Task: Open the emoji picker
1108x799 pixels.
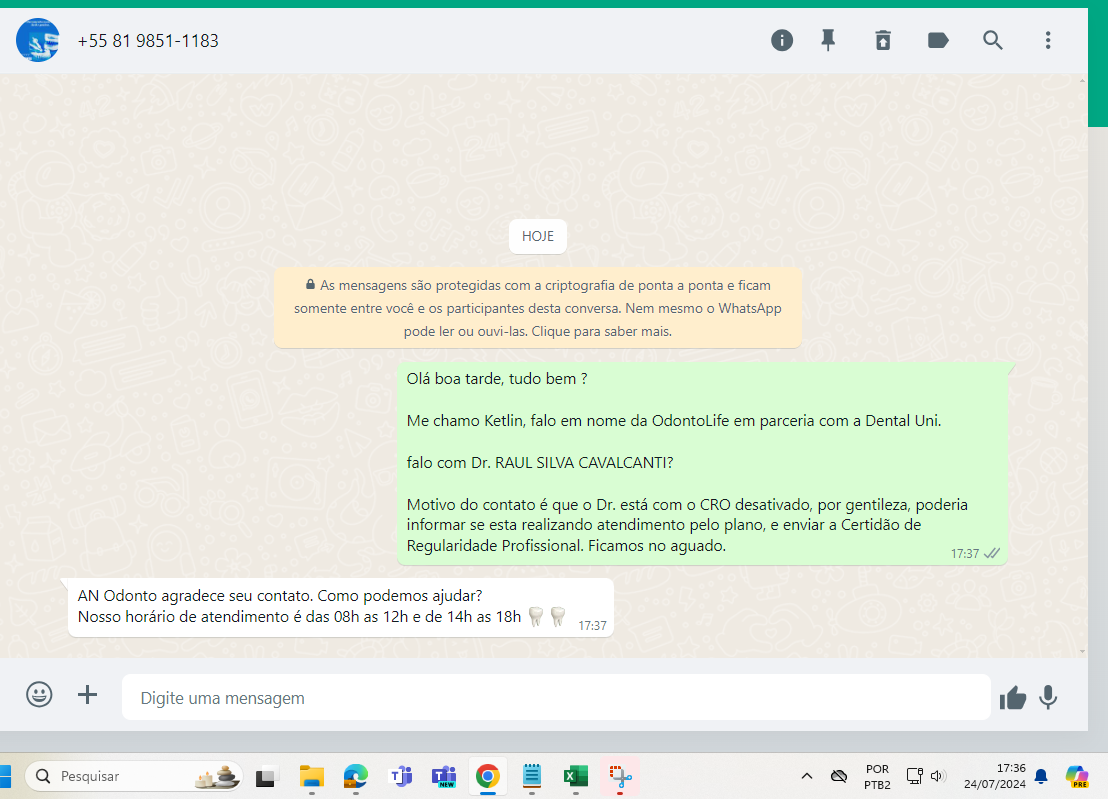Action: [x=40, y=694]
